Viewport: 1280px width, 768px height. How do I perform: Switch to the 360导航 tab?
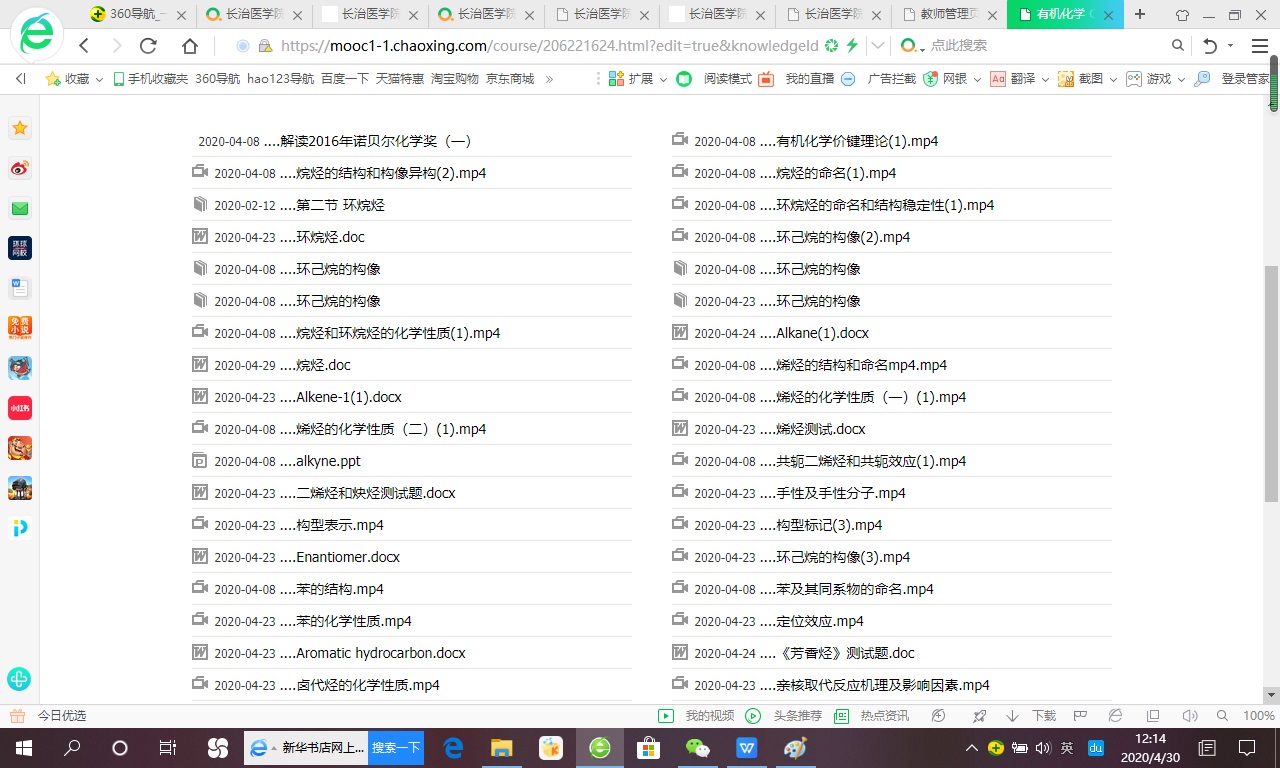pyautogui.click(x=135, y=14)
